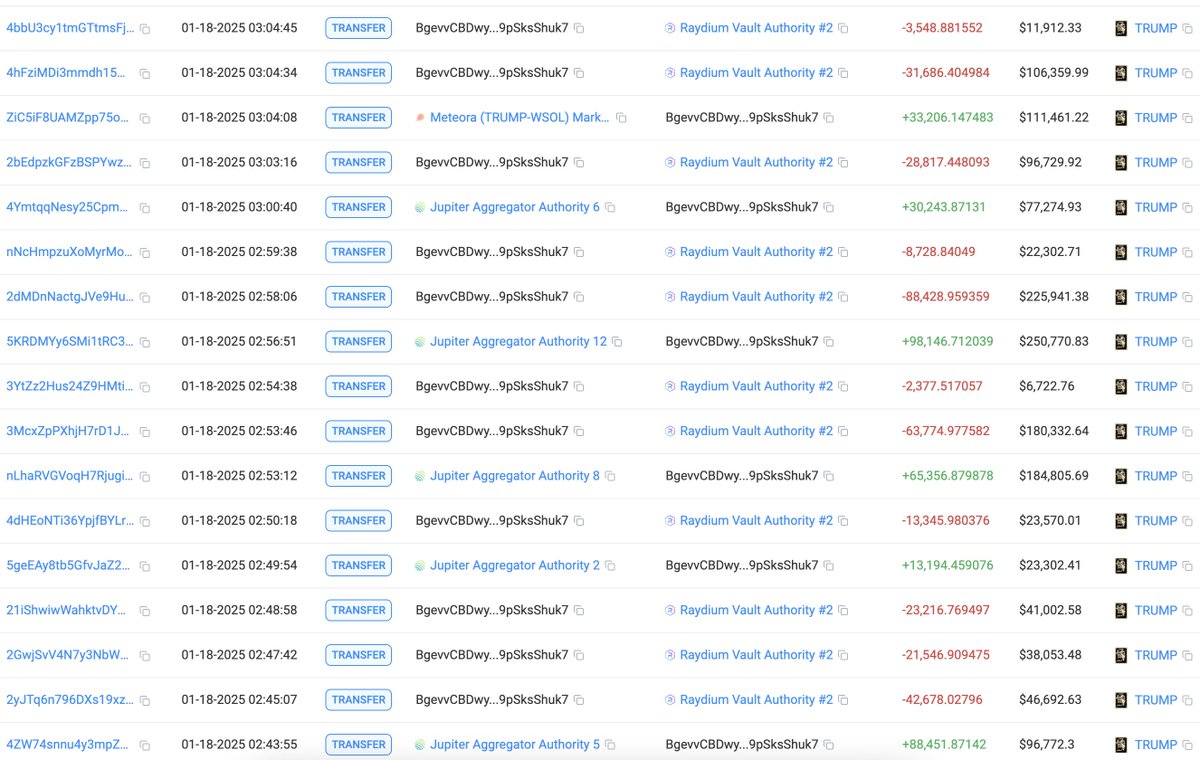Screen dimensions: 1200x760
Task: Click the TRANSFER badge at 03:04:45
Action: click(358, 28)
